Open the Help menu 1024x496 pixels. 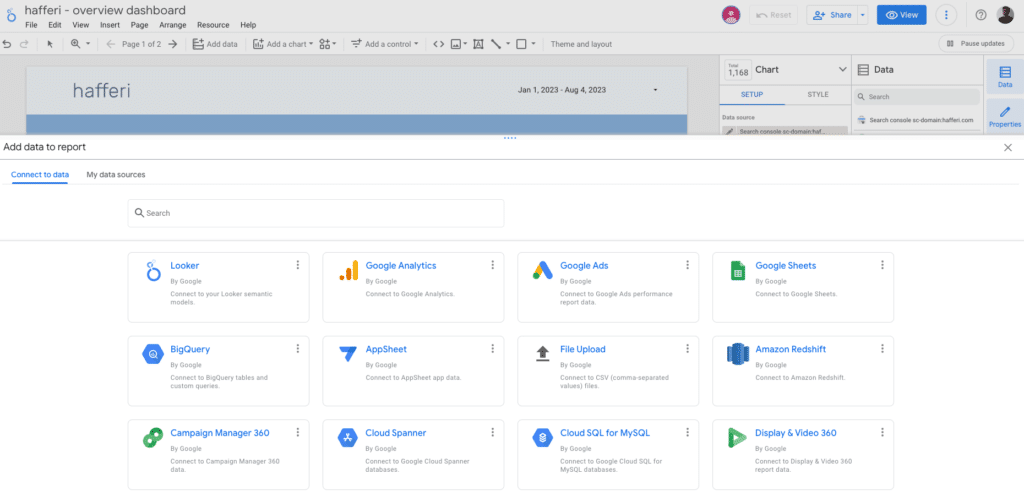point(248,25)
